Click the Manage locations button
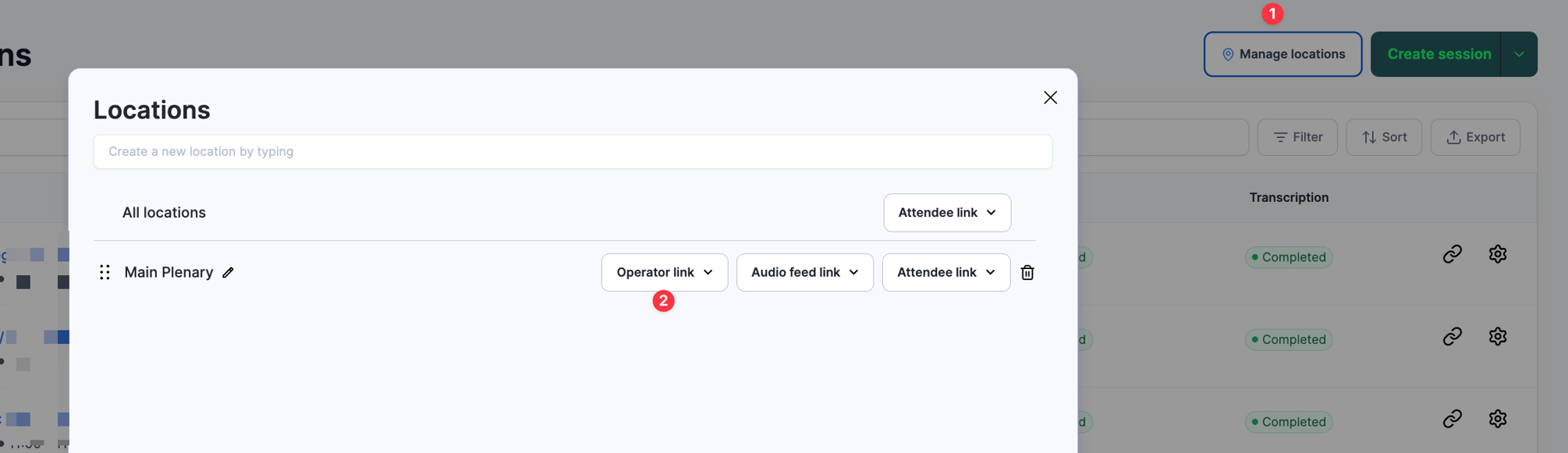Image resolution: width=1568 pixels, height=453 pixels. click(1282, 55)
